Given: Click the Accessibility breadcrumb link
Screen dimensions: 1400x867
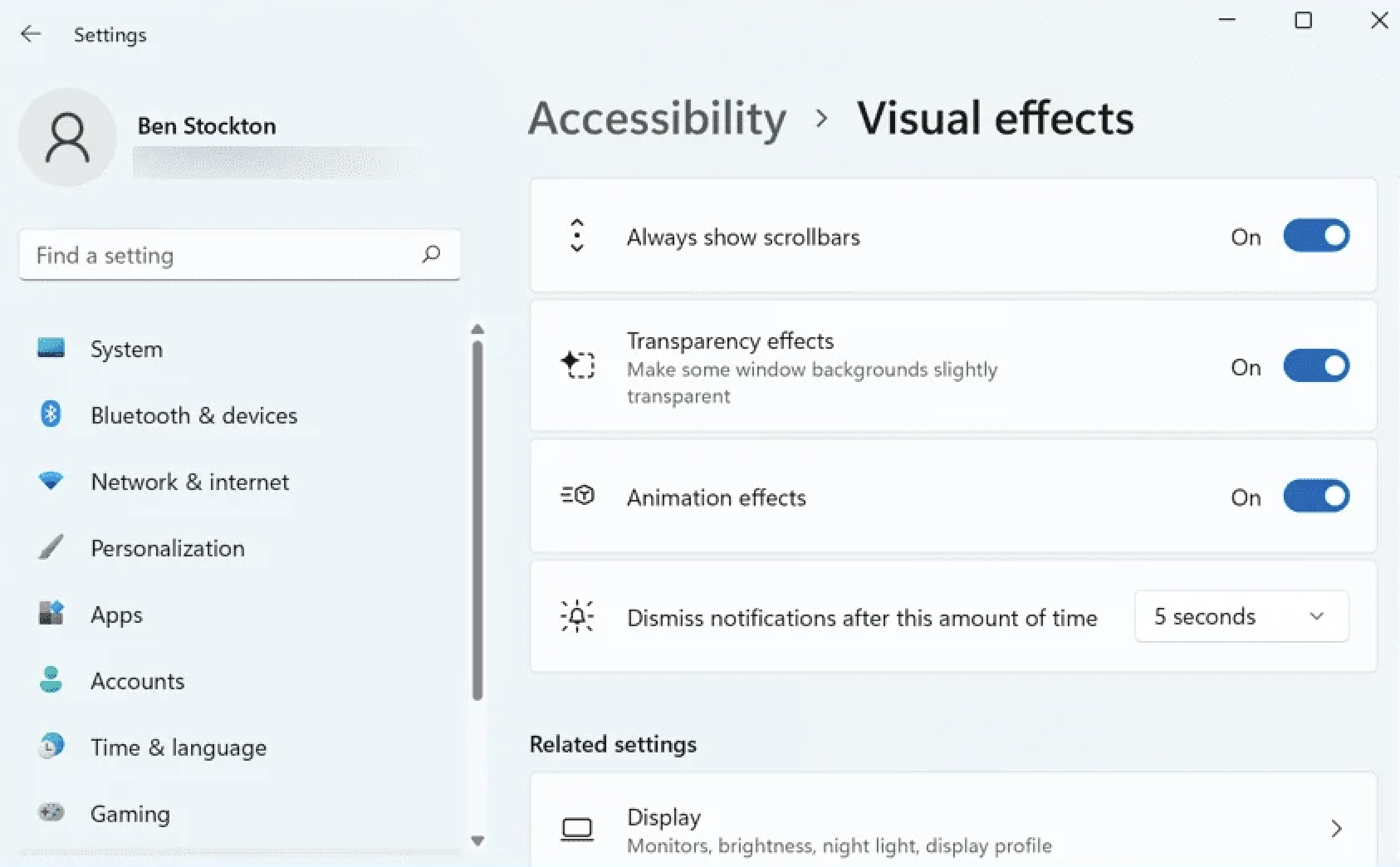Looking at the screenshot, I should pyautogui.click(x=658, y=118).
